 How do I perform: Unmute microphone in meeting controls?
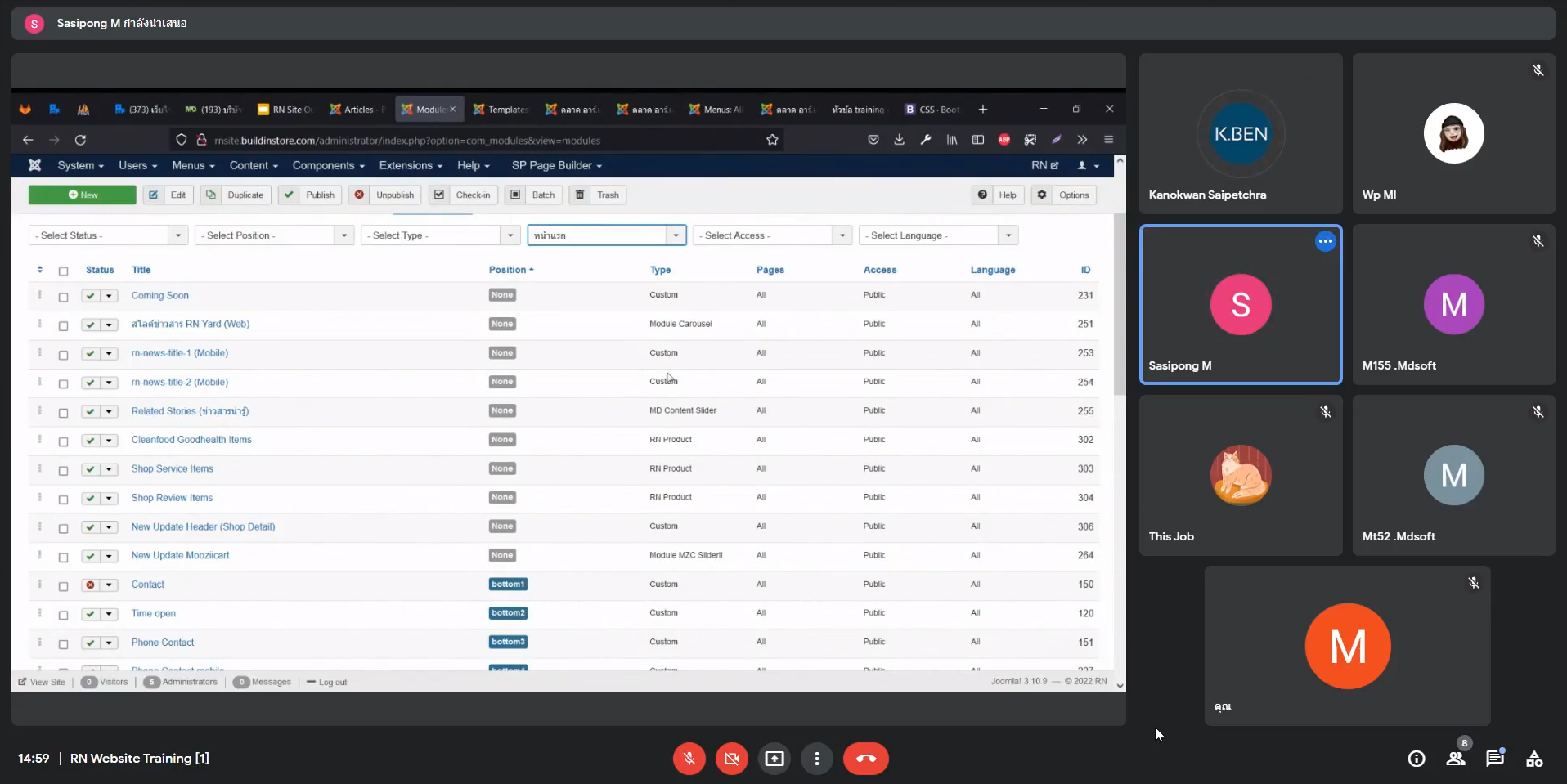689,759
